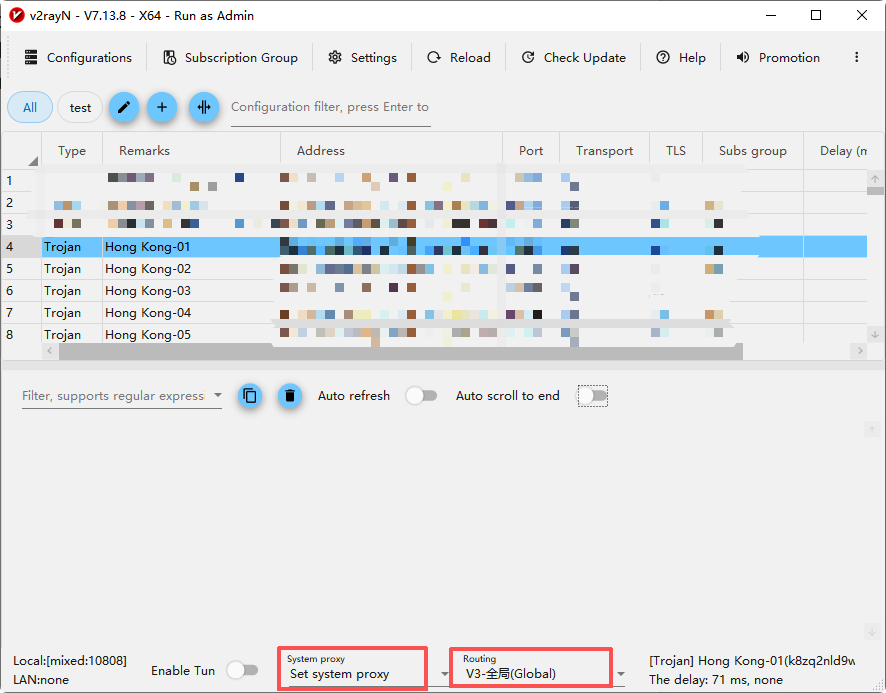Viewport: 886px width, 693px height.
Task: Maximize the v2rayN window
Action: tap(816, 15)
